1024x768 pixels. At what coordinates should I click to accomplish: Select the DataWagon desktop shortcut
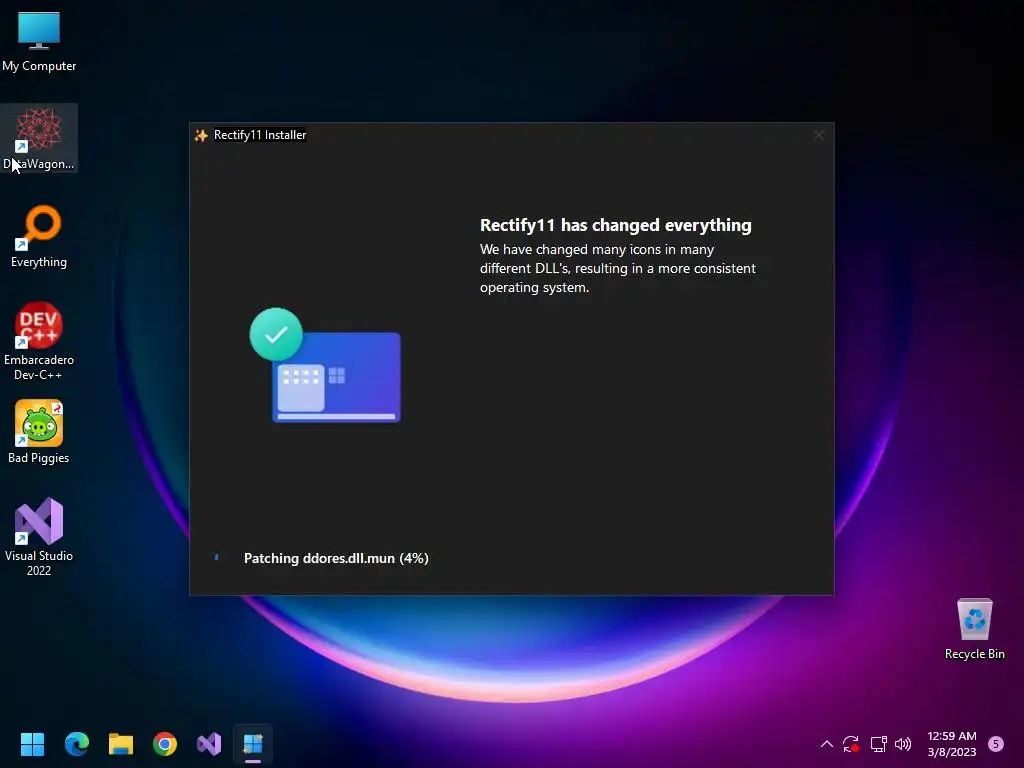pos(39,138)
